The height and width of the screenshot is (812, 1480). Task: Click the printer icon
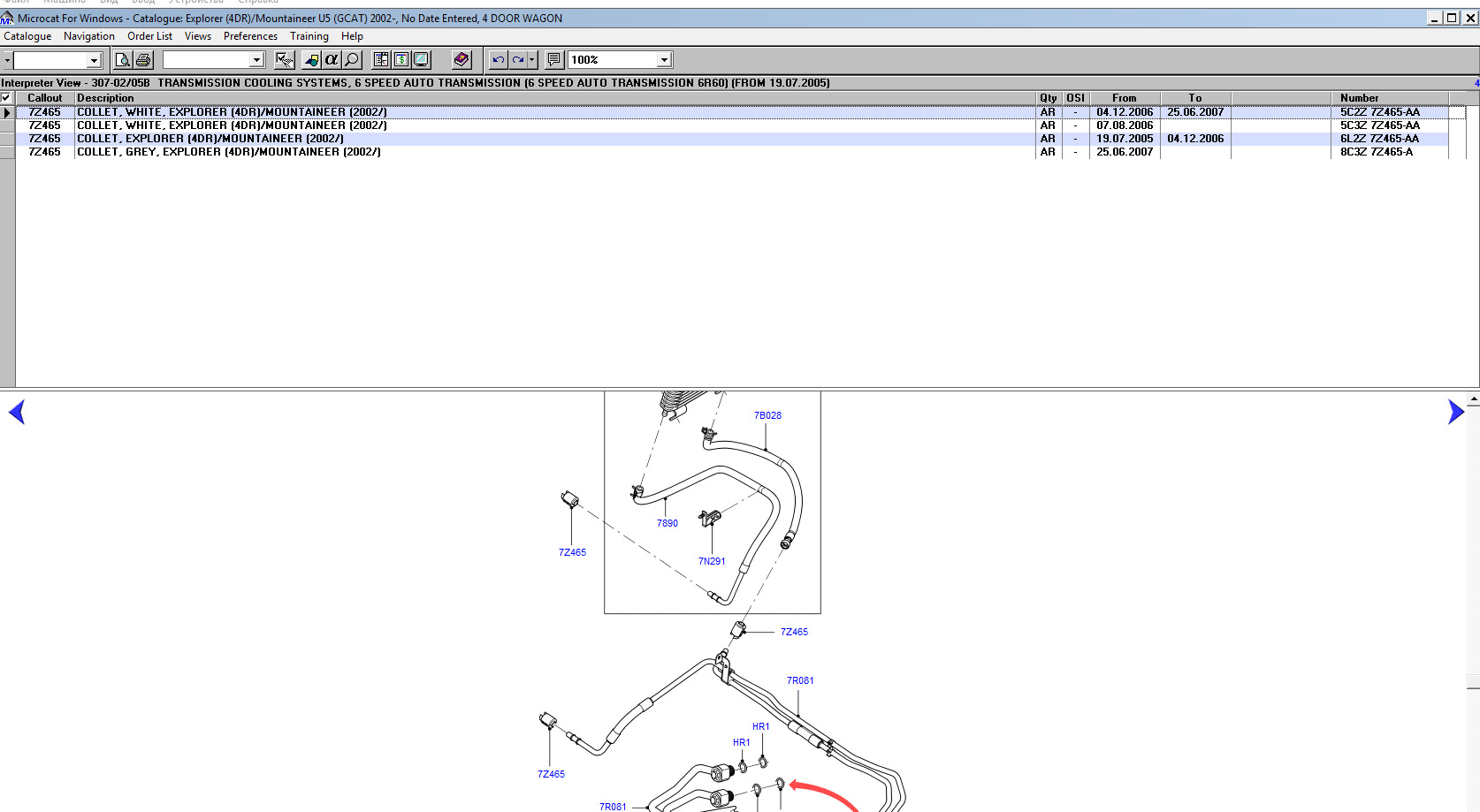[143, 60]
